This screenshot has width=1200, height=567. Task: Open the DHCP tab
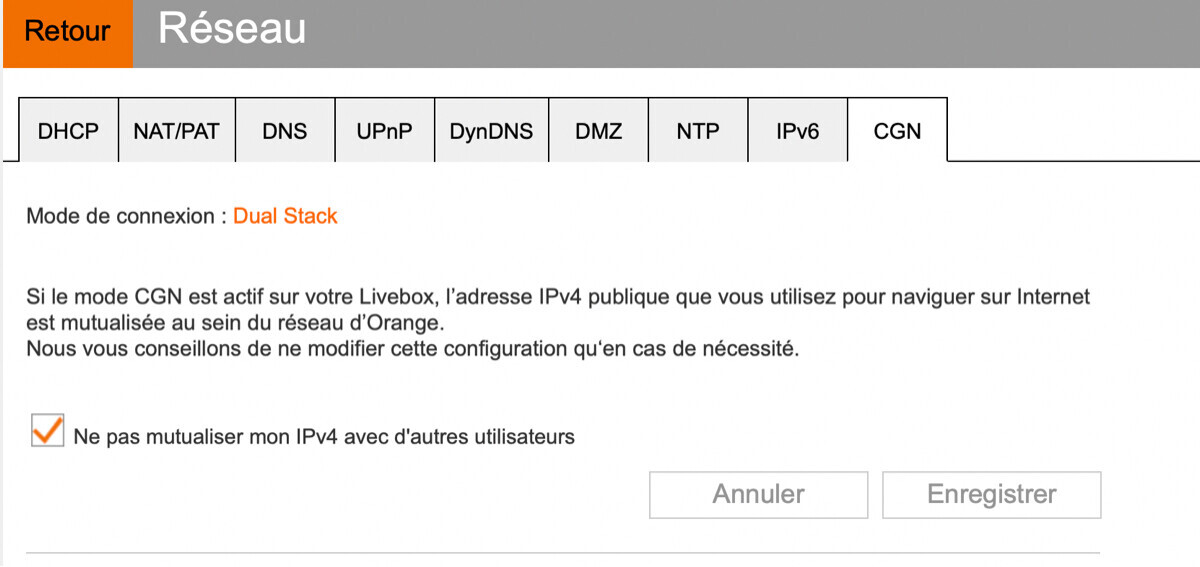click(x=68, y=131)
